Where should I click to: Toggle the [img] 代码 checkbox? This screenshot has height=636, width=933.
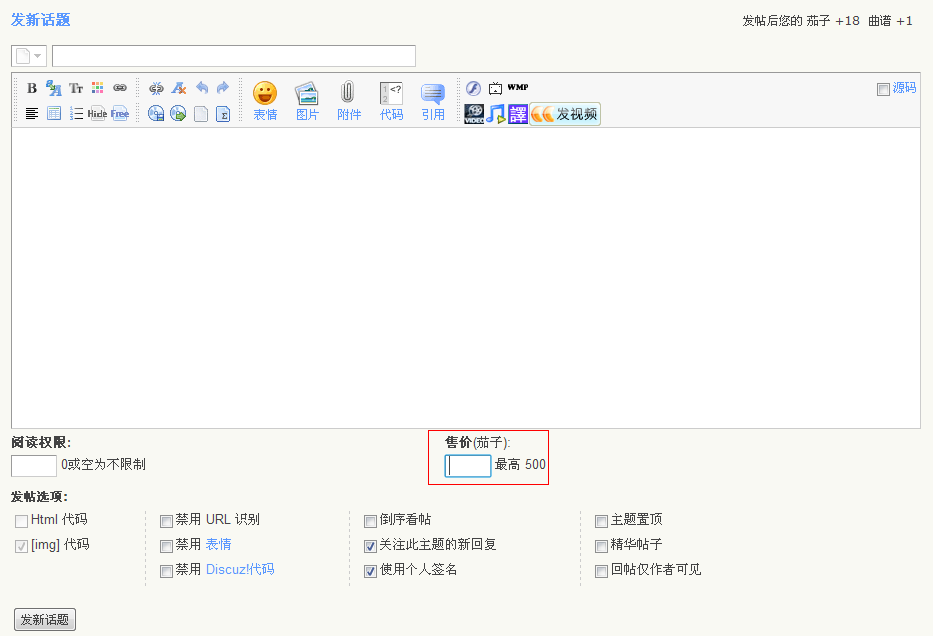click(x=21, y=546)
